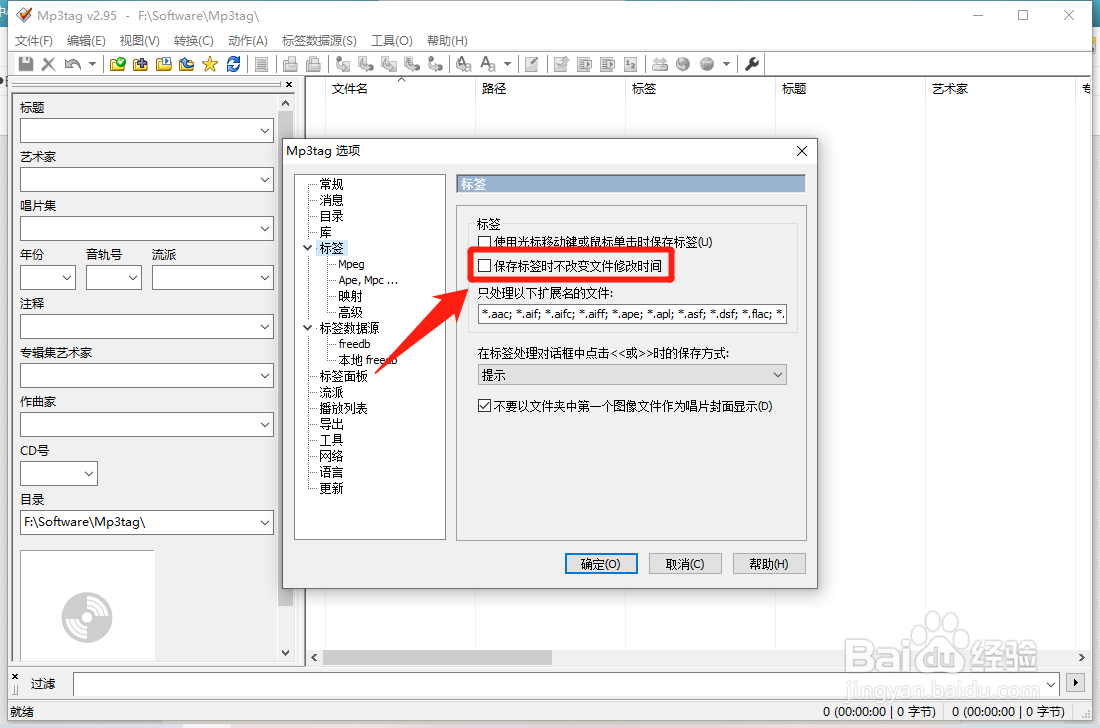Collapse the 标签 tree node
The image size is (1100, 728).
pos(307,248)
